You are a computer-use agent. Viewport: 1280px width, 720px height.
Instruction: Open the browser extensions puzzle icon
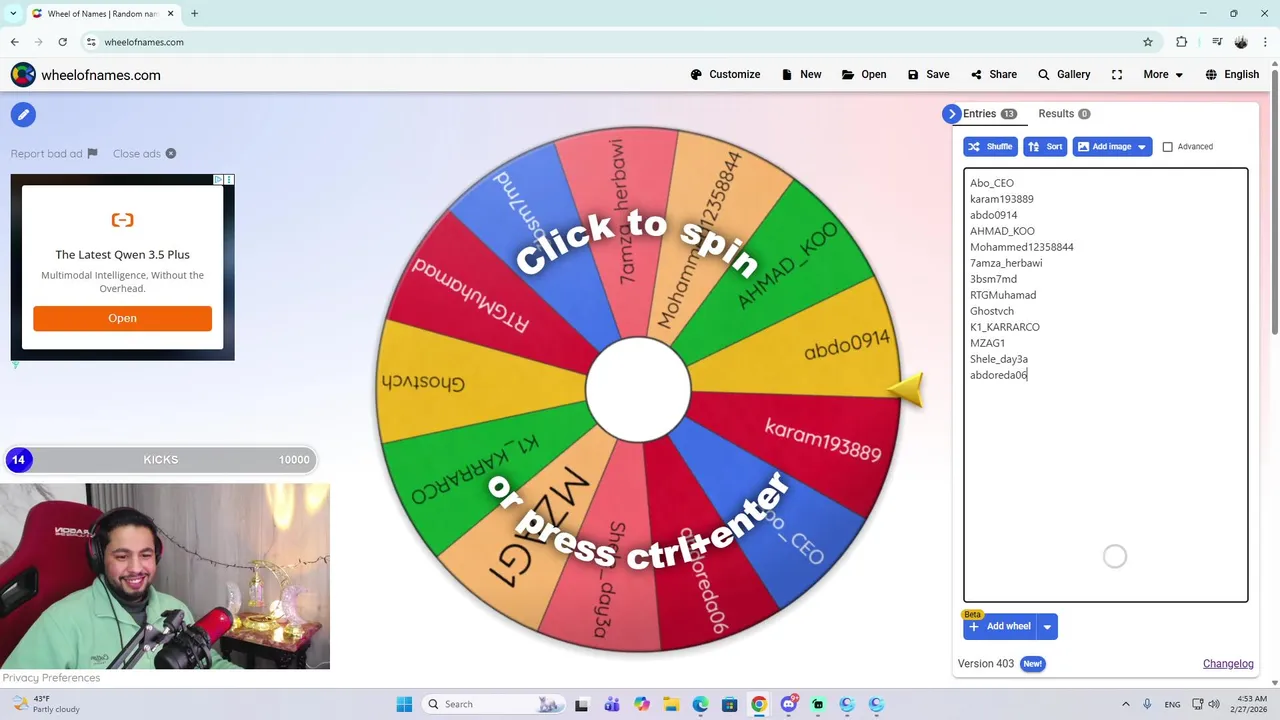tap(1182, 42)
